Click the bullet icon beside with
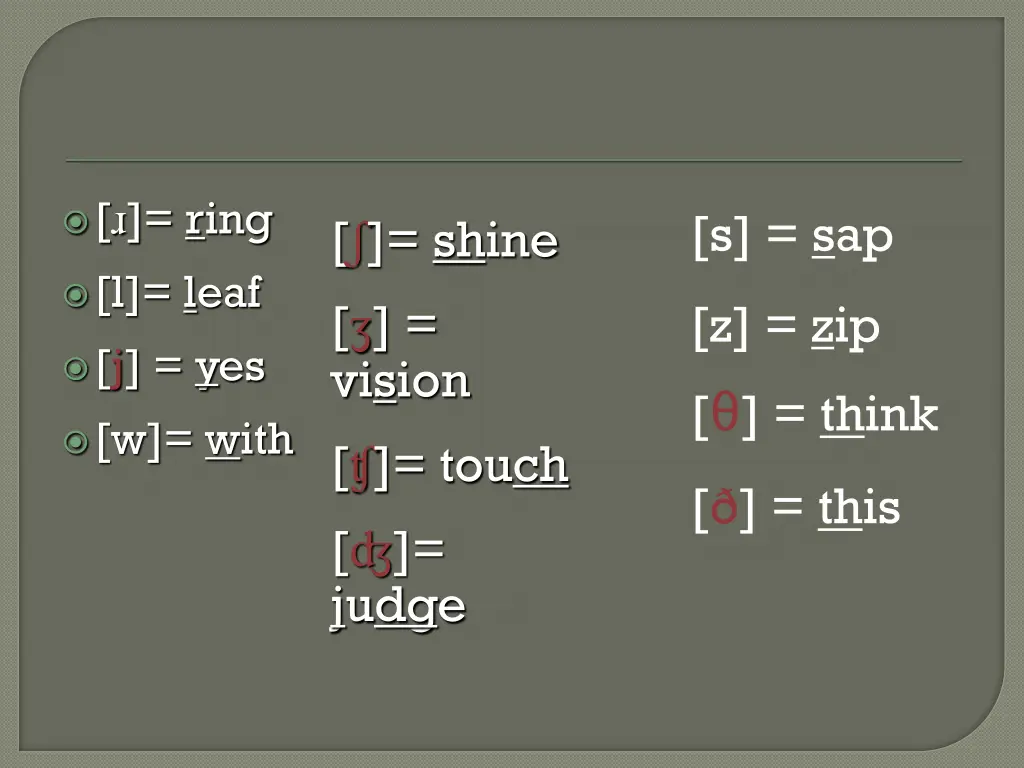Image resolution: width=1024 pixels, height=768 pixels. tap(76, 442)
